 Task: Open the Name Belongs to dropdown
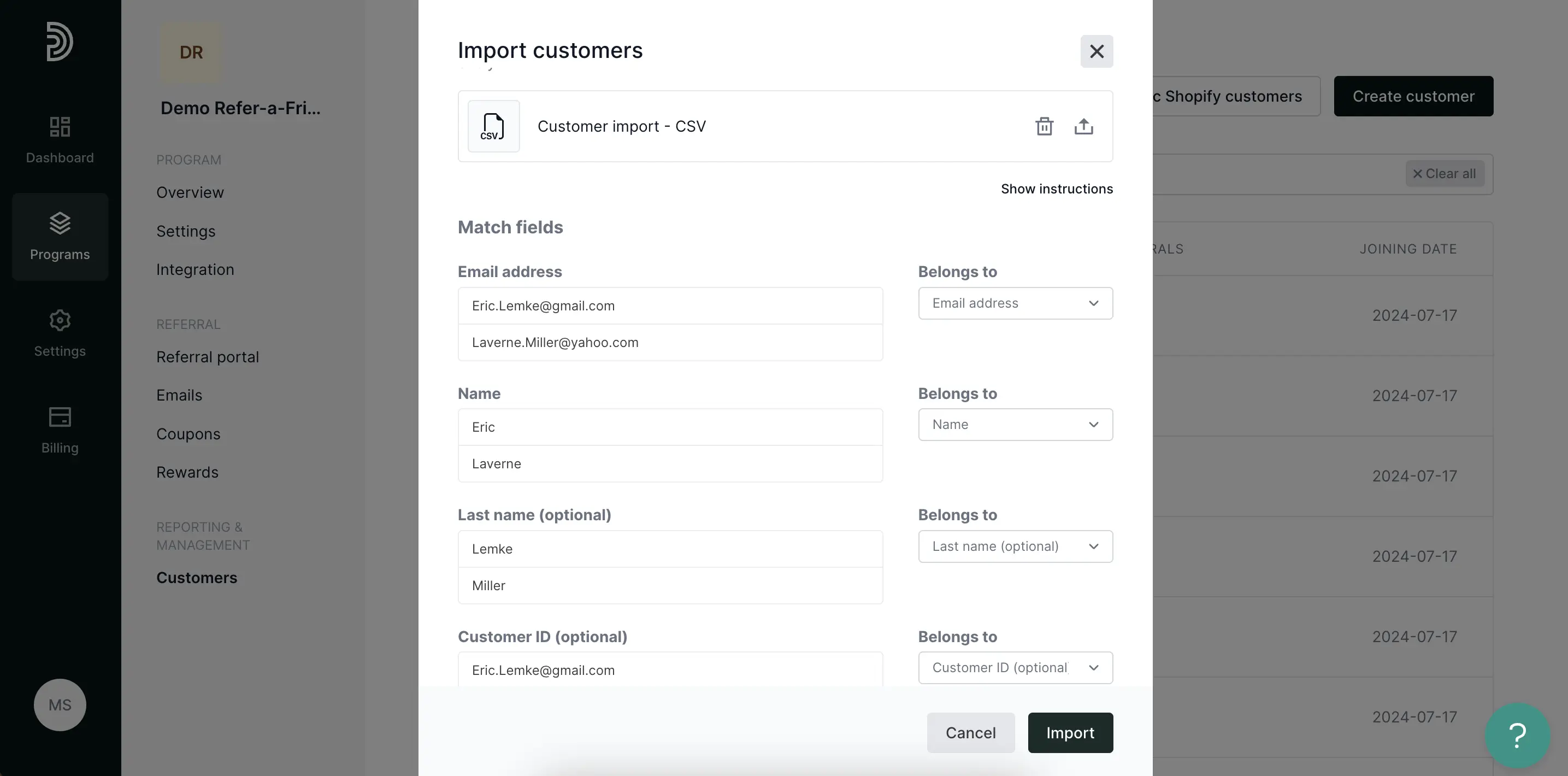(x=1015, y=424)
